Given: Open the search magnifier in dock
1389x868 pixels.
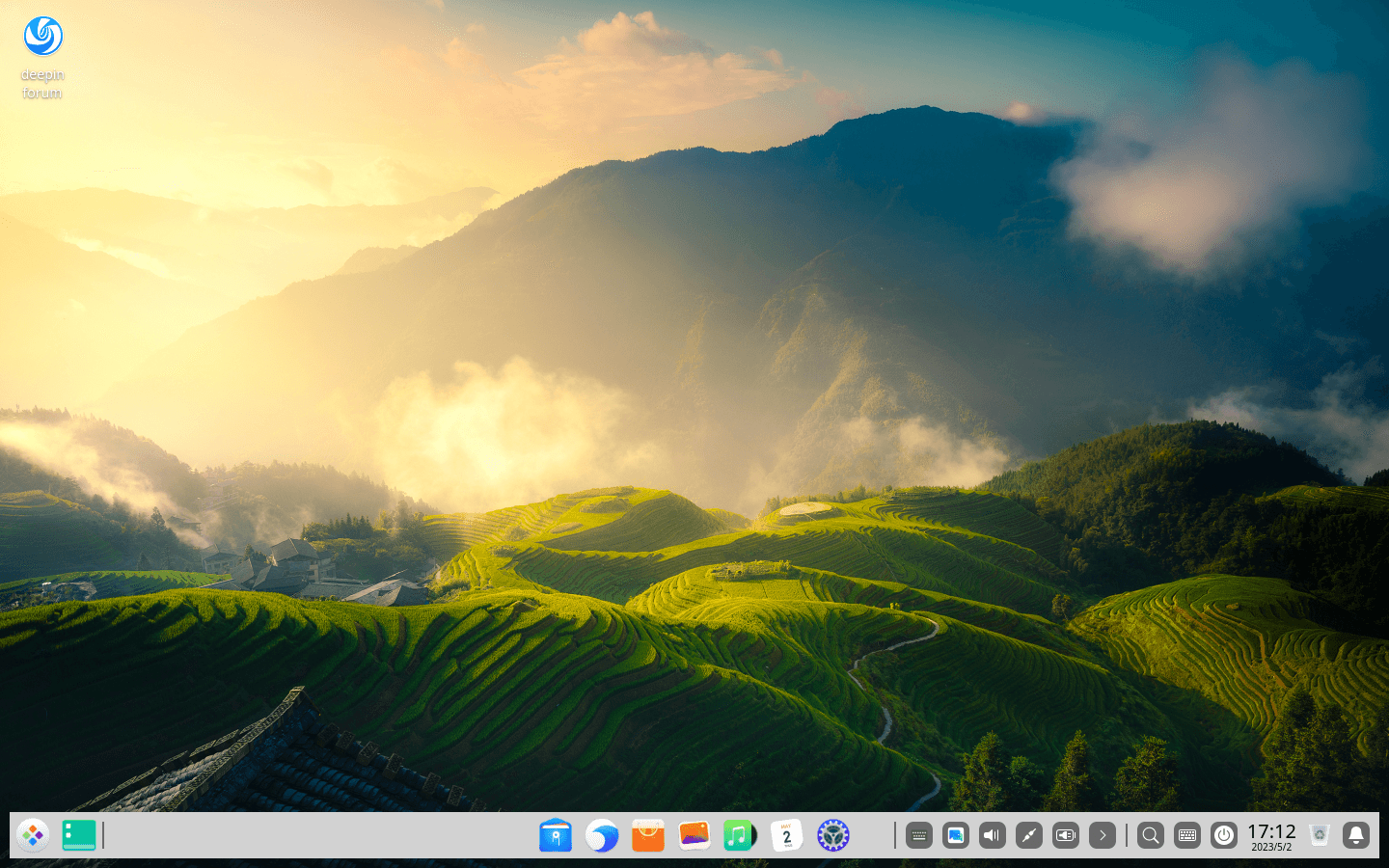Looking at the screenshot, I should click(1151, 835).
